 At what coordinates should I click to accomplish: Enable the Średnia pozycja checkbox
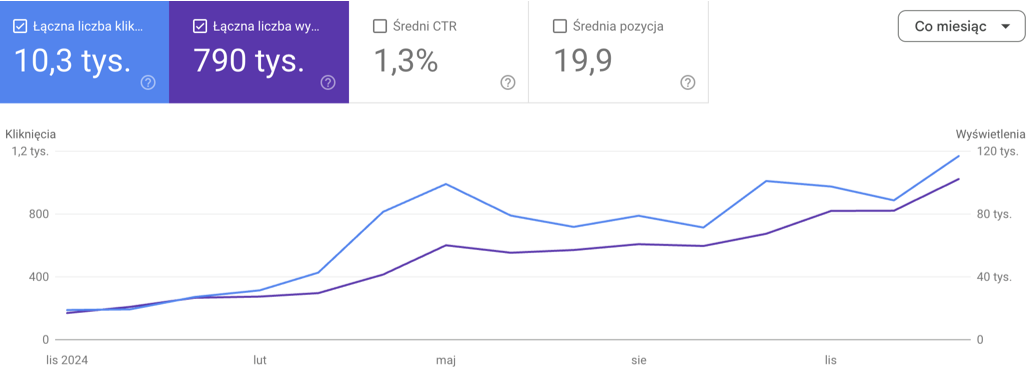coord(559,26)
